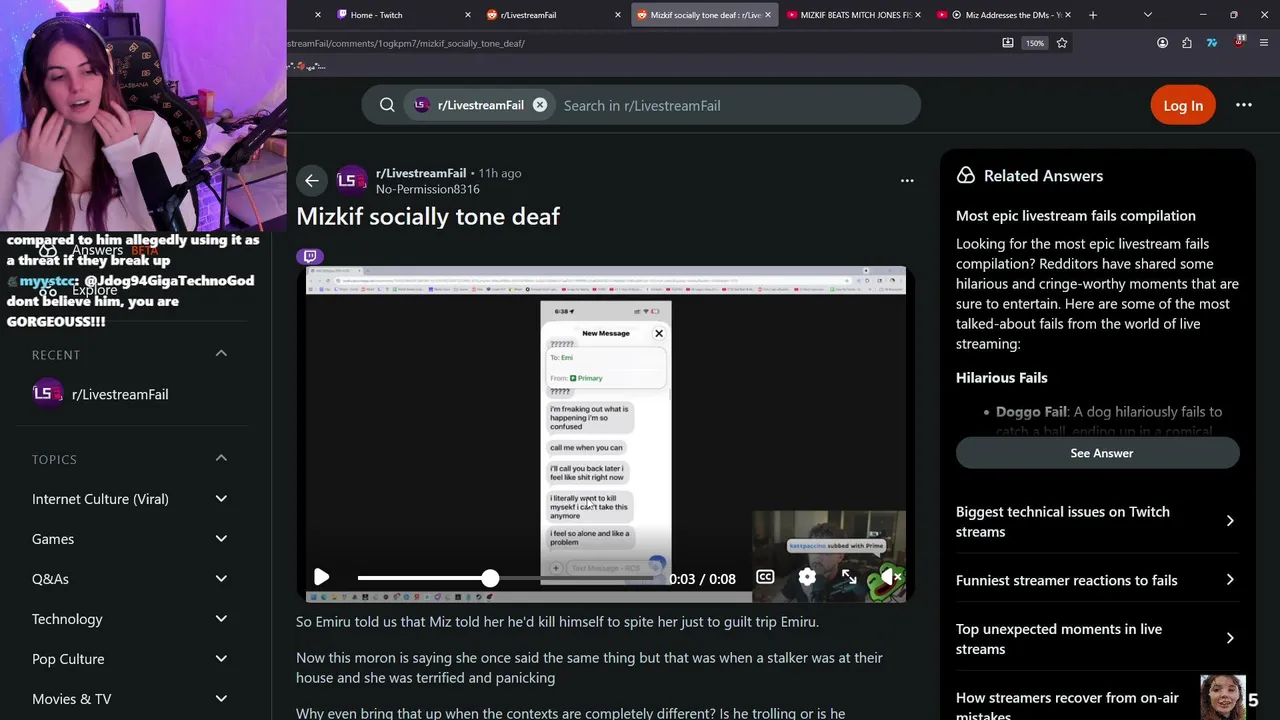Screen dimensions: 1280x720
Task: Collapse the RECENT sidebar section
Action: [x=221, y=353]
